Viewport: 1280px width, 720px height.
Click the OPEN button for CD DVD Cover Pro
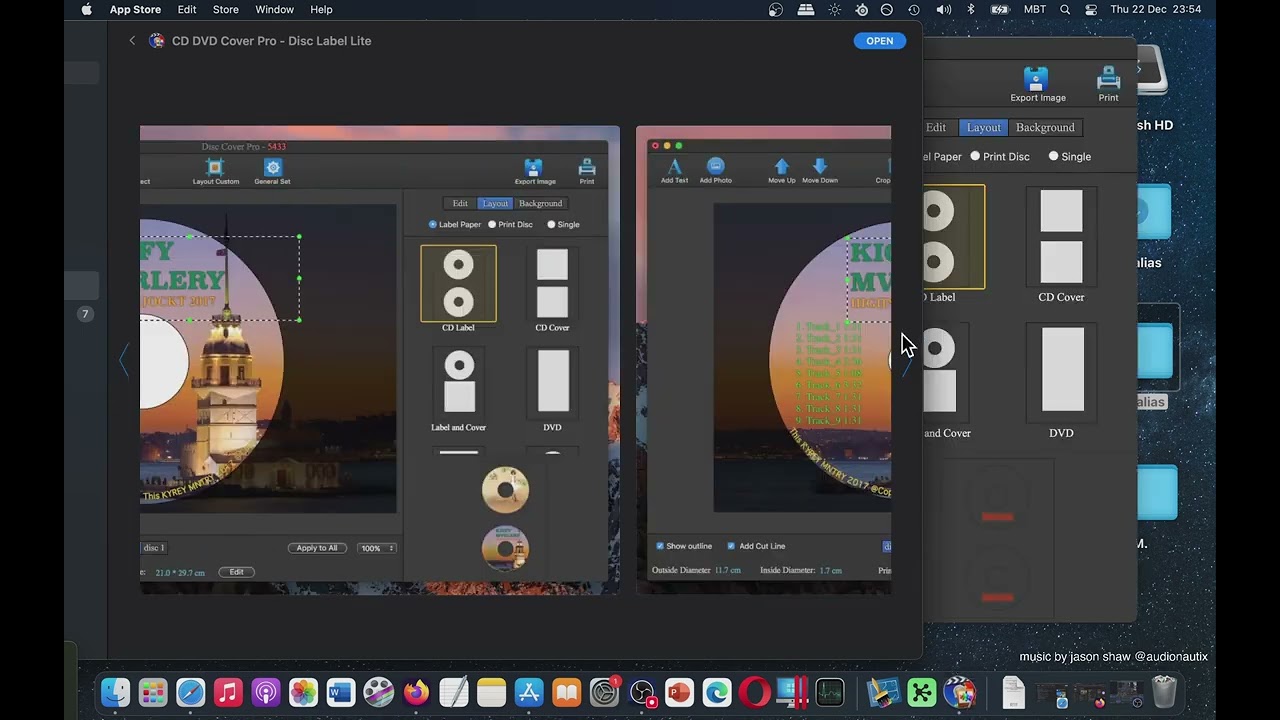880,41
